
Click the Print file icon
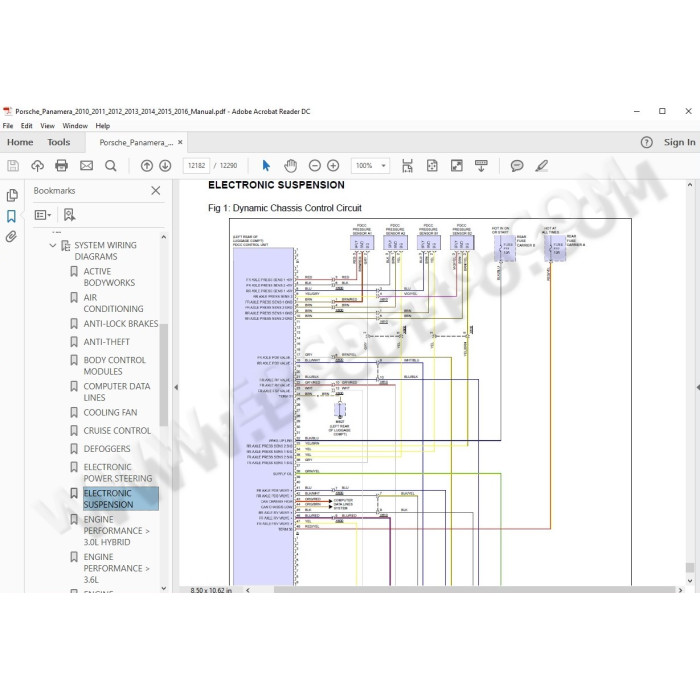[x=61, y=166]
